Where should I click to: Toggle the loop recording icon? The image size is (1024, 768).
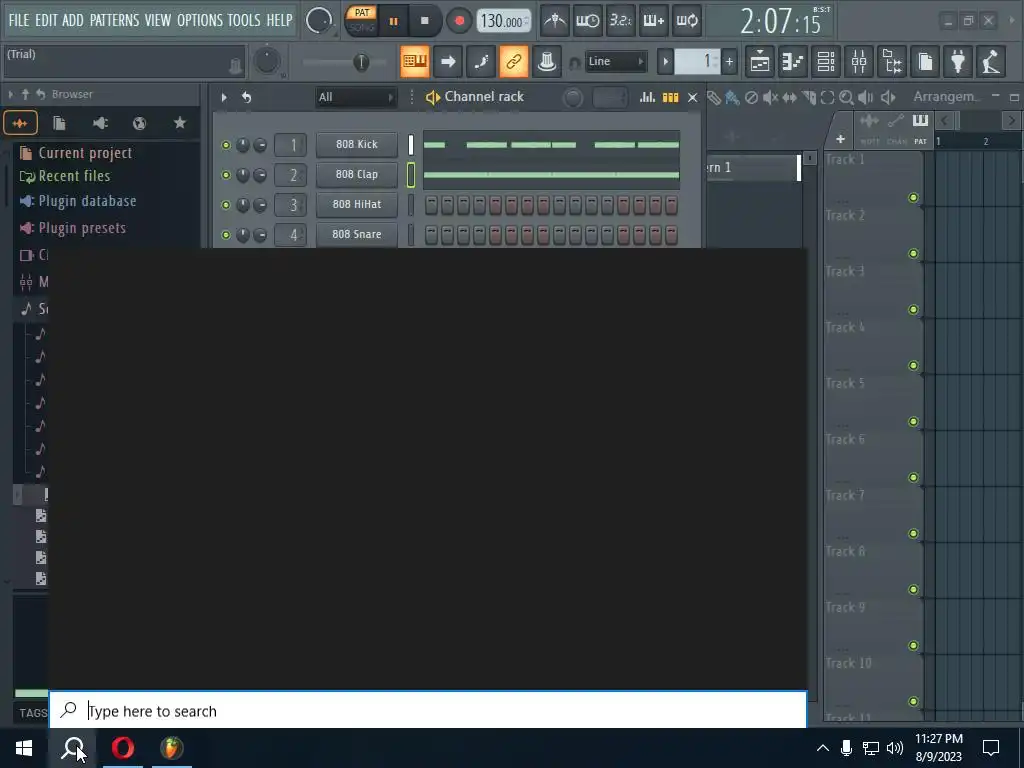687,21
